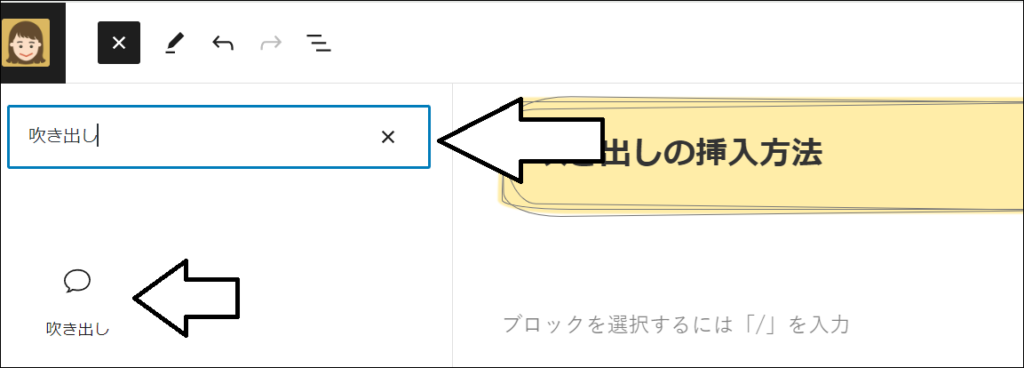Click the grayed-out redo arrow
The height and width of the screenshot is (368, 1024).
[x=271, y=44]
